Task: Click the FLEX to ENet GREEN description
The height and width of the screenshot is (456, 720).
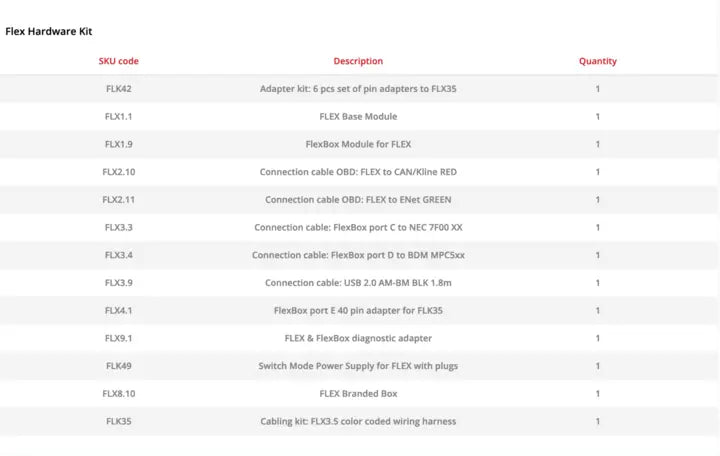Action: pyautogui.click(x=358, y=200)
